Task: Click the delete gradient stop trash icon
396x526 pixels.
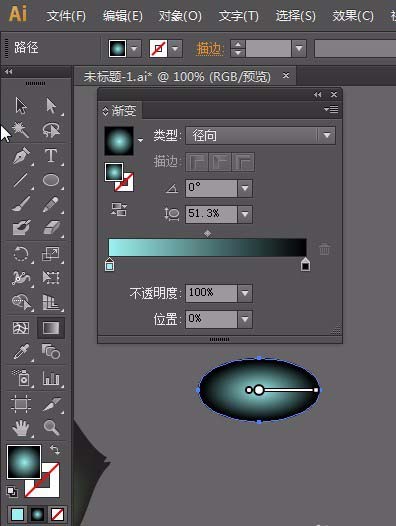Action: 324,249
